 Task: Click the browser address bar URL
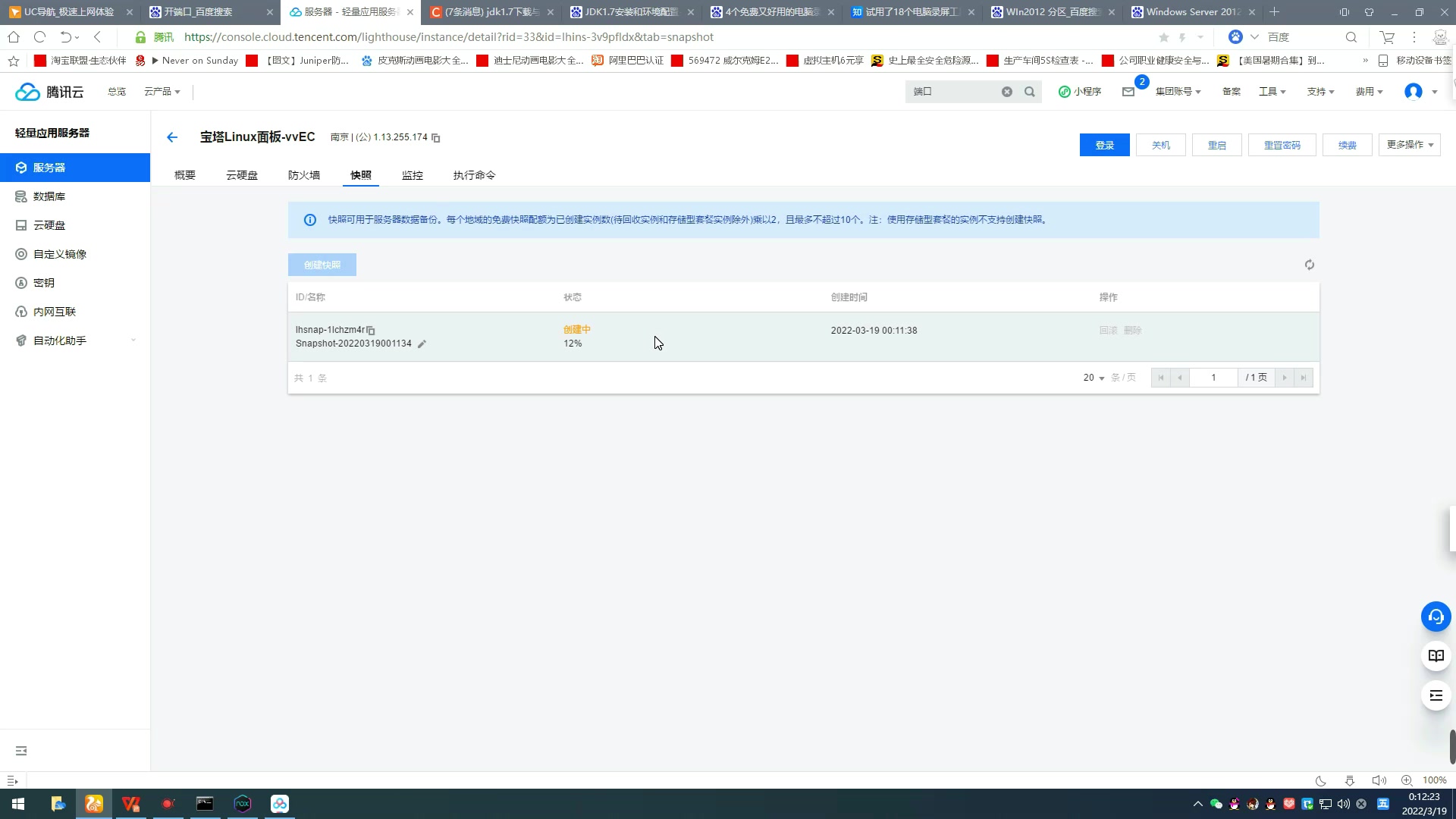point(449,37)
